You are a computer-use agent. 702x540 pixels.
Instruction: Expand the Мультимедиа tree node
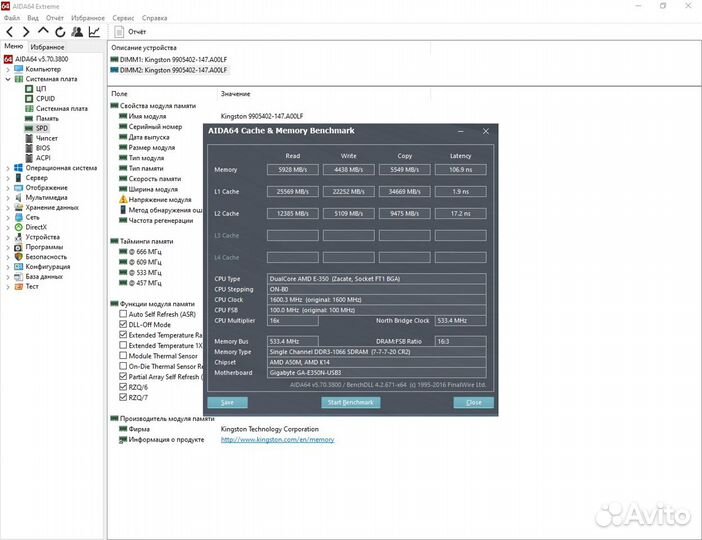(x=8, y=198)
